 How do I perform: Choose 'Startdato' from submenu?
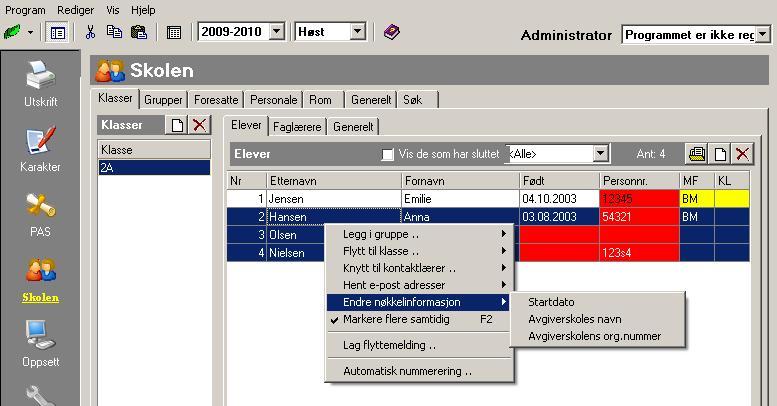coord(598,302)
